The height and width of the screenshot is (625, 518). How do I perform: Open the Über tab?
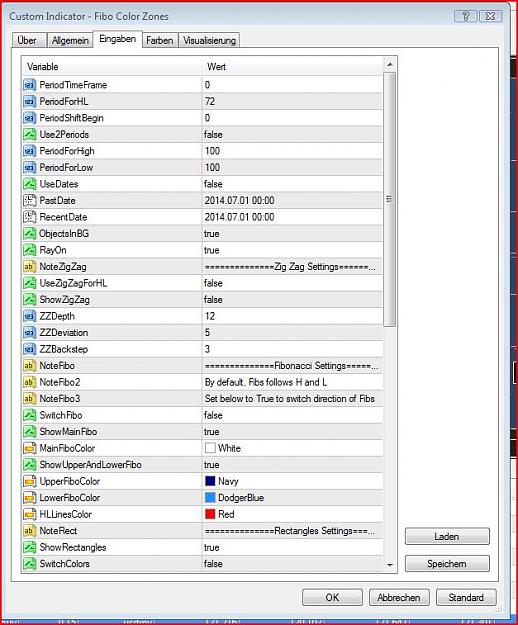click(27, 41)
